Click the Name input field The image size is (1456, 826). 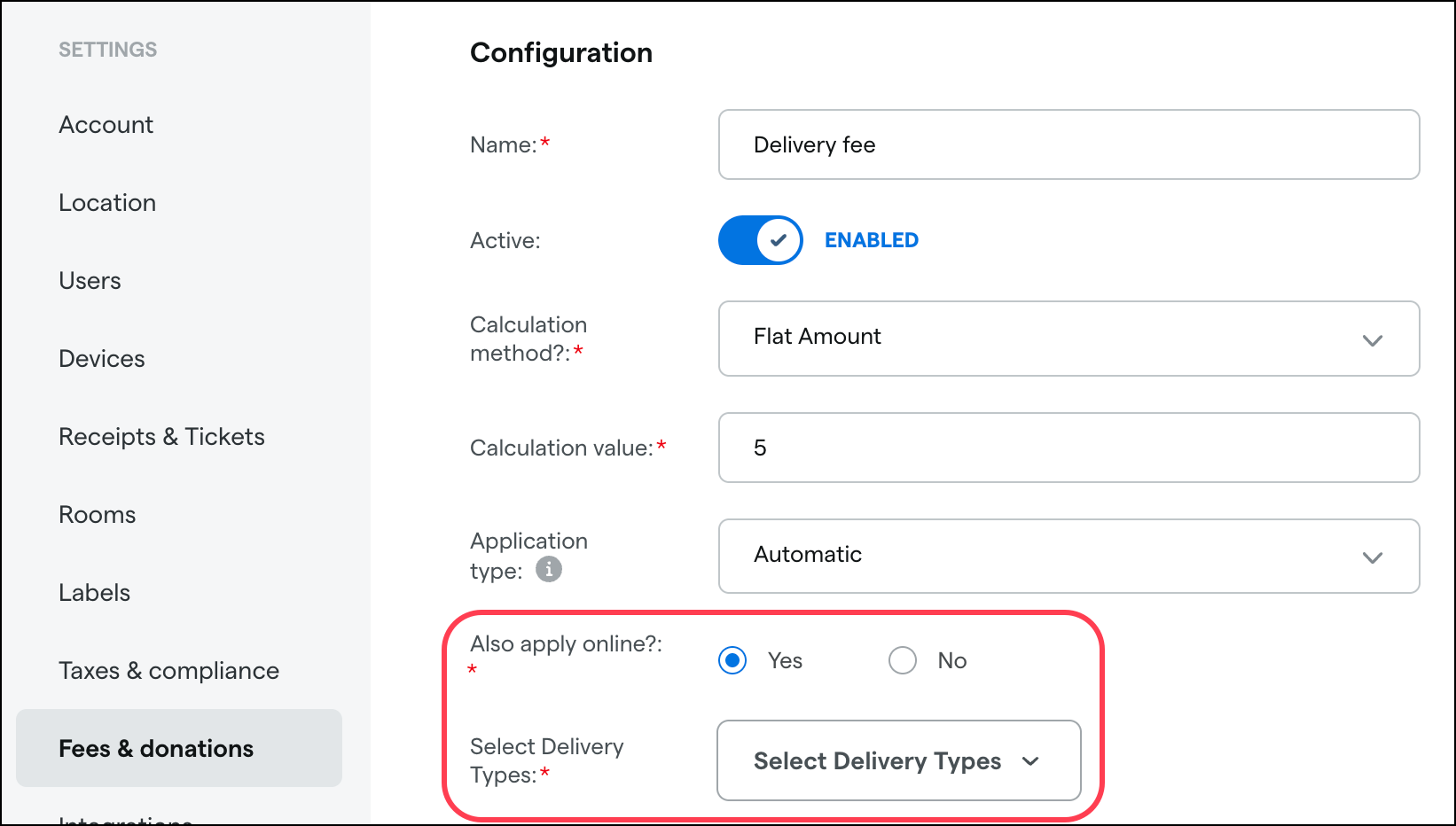point(1068,144)
